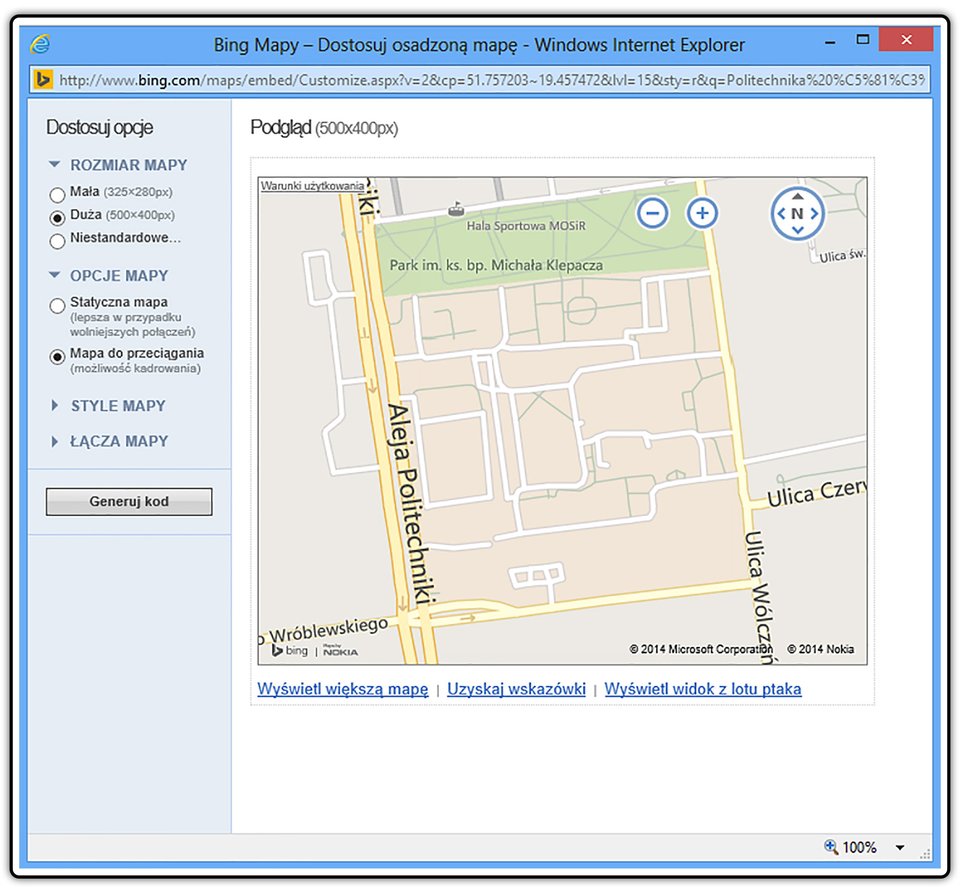
Task: Pan the map south with compass down arrow
Action: click(x=797, y=230)
